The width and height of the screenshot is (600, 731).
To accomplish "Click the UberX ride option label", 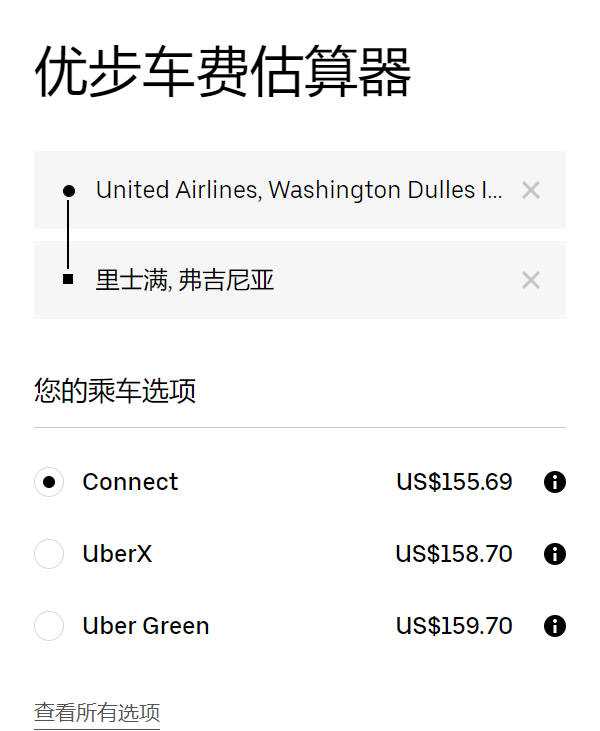I will pyautogui.click(x=117, y=554).
